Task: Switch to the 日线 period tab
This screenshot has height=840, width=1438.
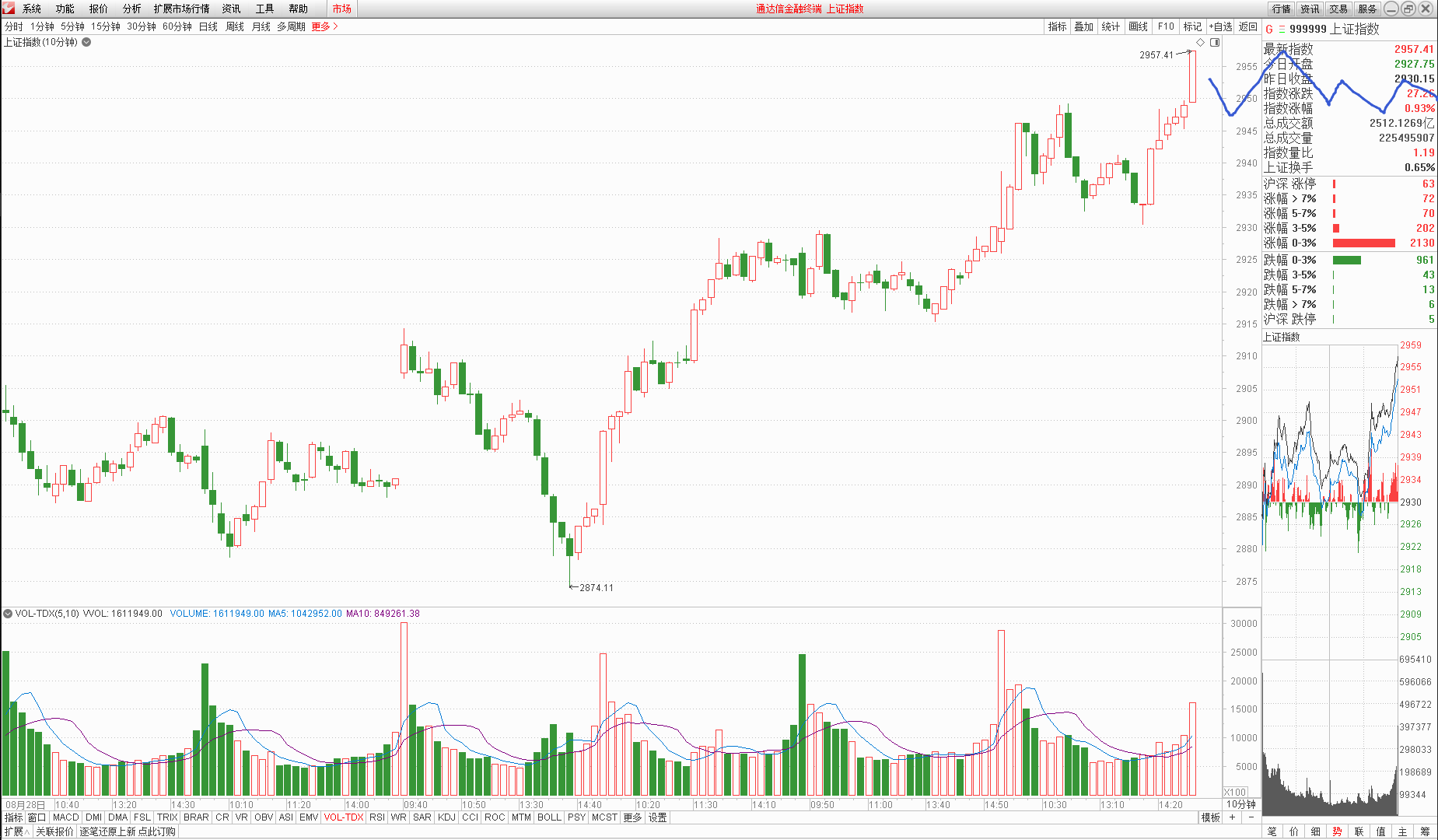Action: click(208, 26)
